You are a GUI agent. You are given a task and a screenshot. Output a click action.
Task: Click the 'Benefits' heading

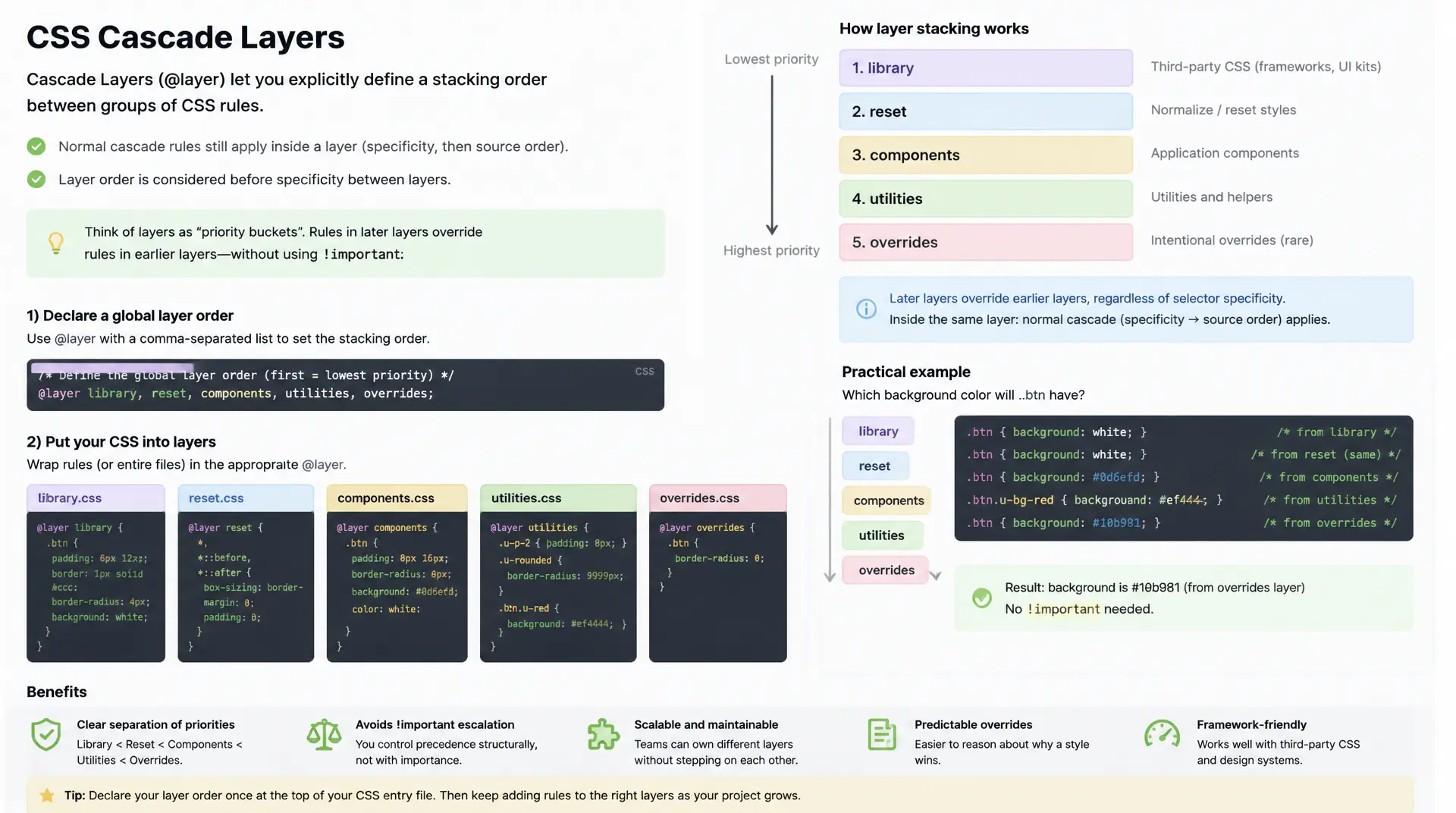(x=57, y=692)
